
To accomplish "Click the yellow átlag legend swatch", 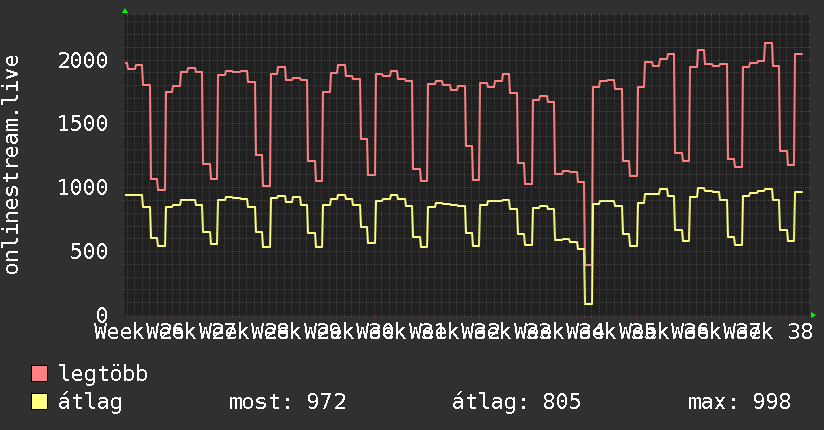I will point(39,401).
